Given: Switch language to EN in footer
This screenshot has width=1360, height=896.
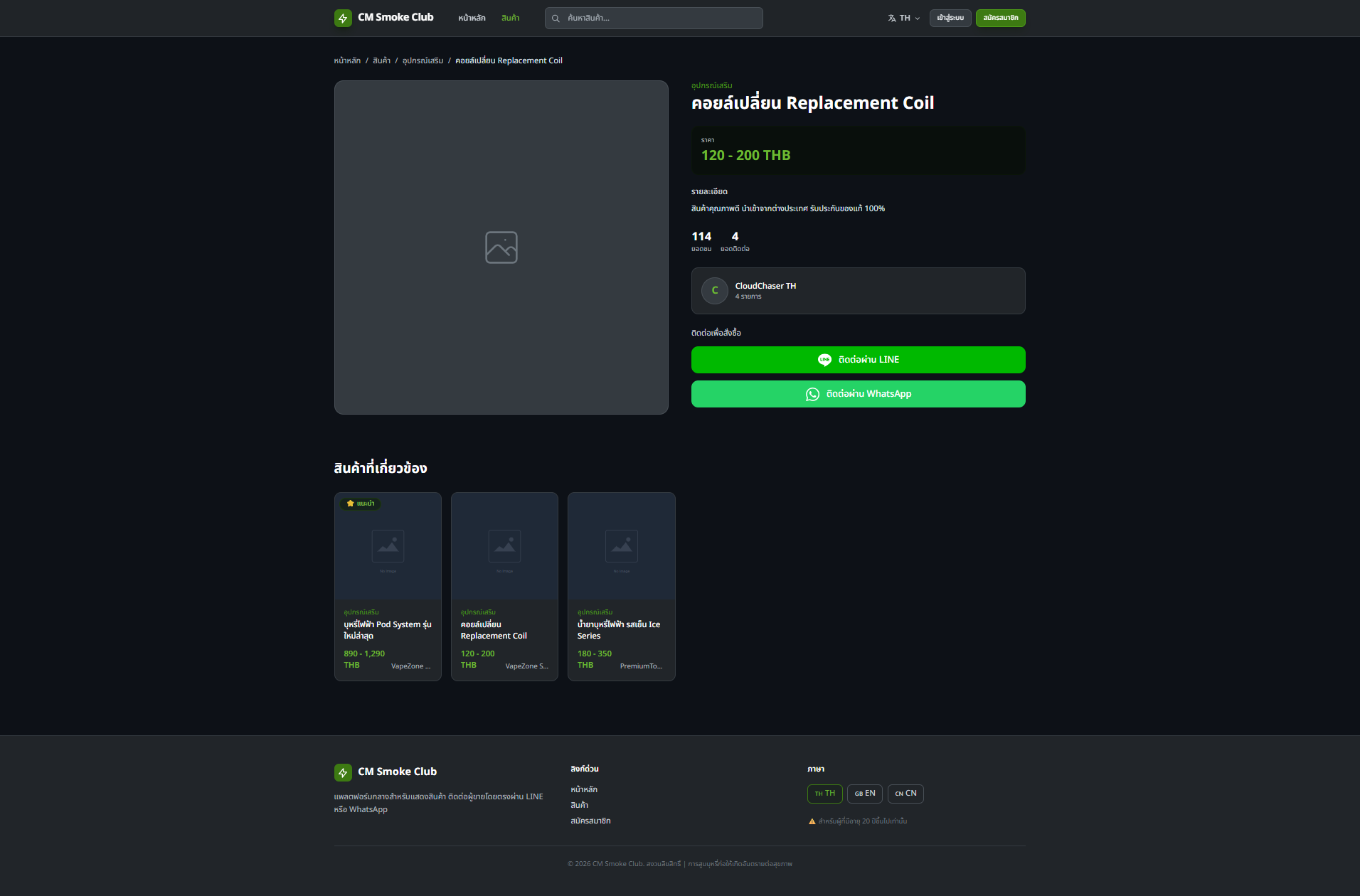Looking at the screenshot, I should click(x=865, y=794).
